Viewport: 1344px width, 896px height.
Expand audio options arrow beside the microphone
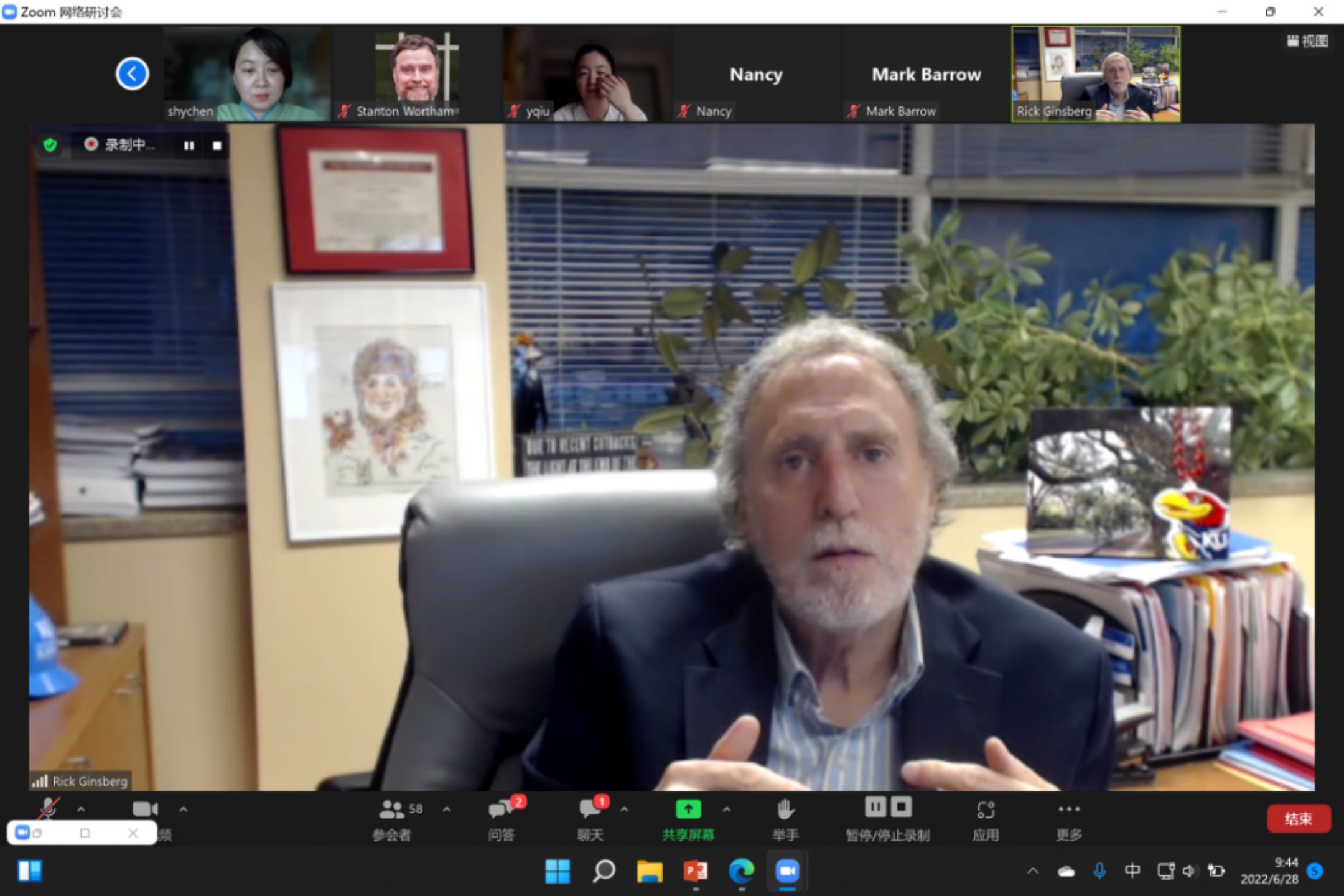81,810
